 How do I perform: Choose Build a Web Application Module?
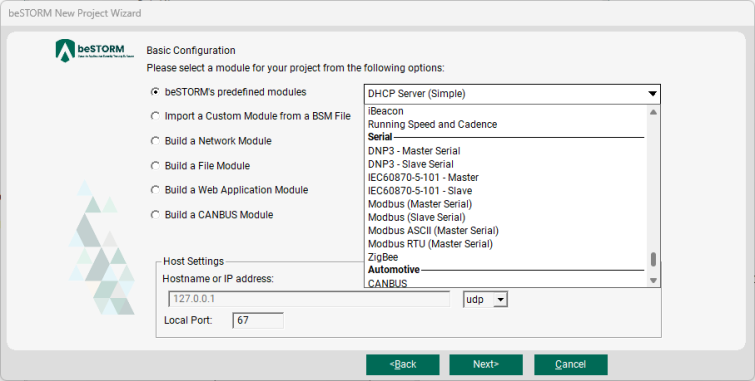click(155, 190)
